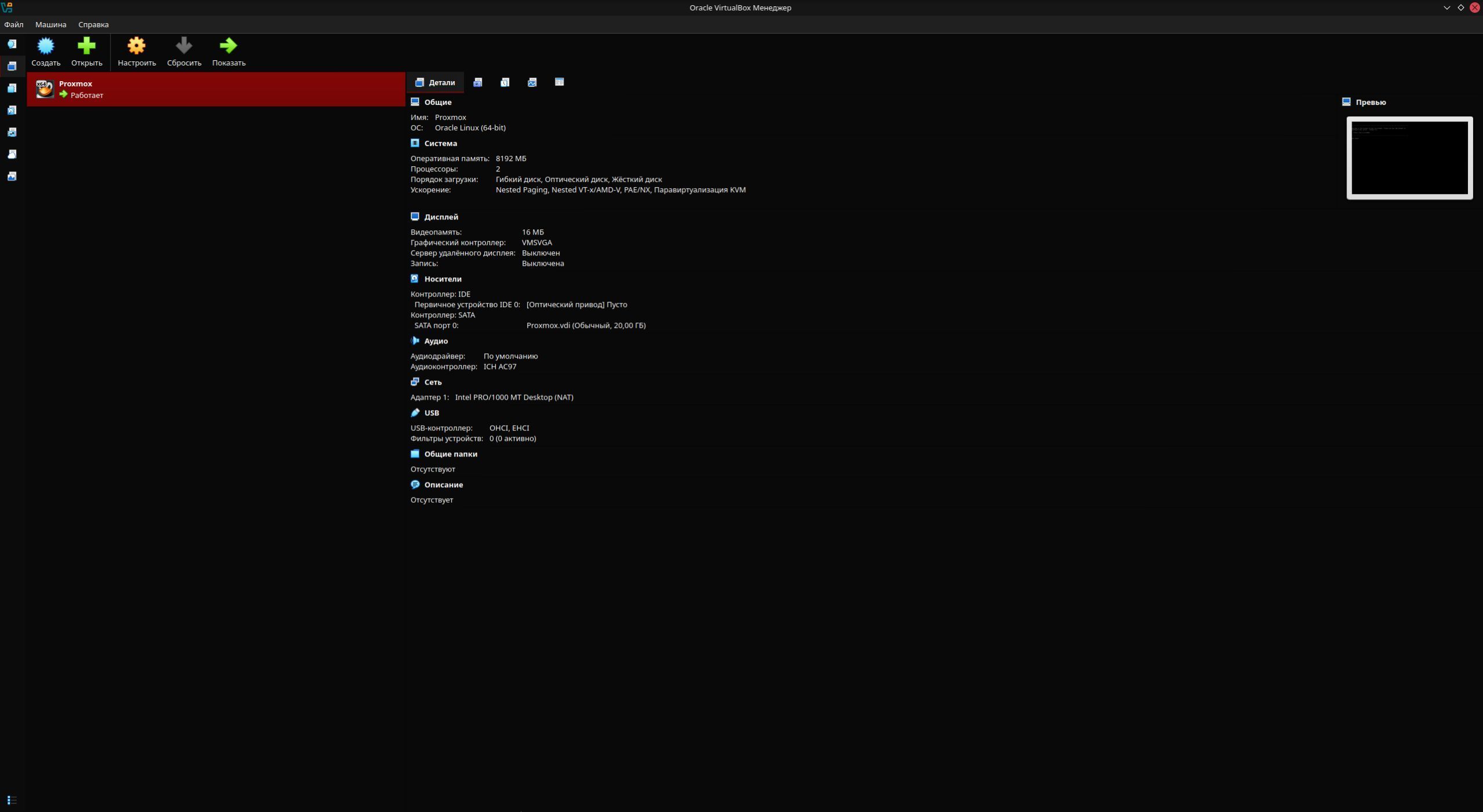
Task: Open Cloud profiles sidebar icon
Action: click(12, 154)
